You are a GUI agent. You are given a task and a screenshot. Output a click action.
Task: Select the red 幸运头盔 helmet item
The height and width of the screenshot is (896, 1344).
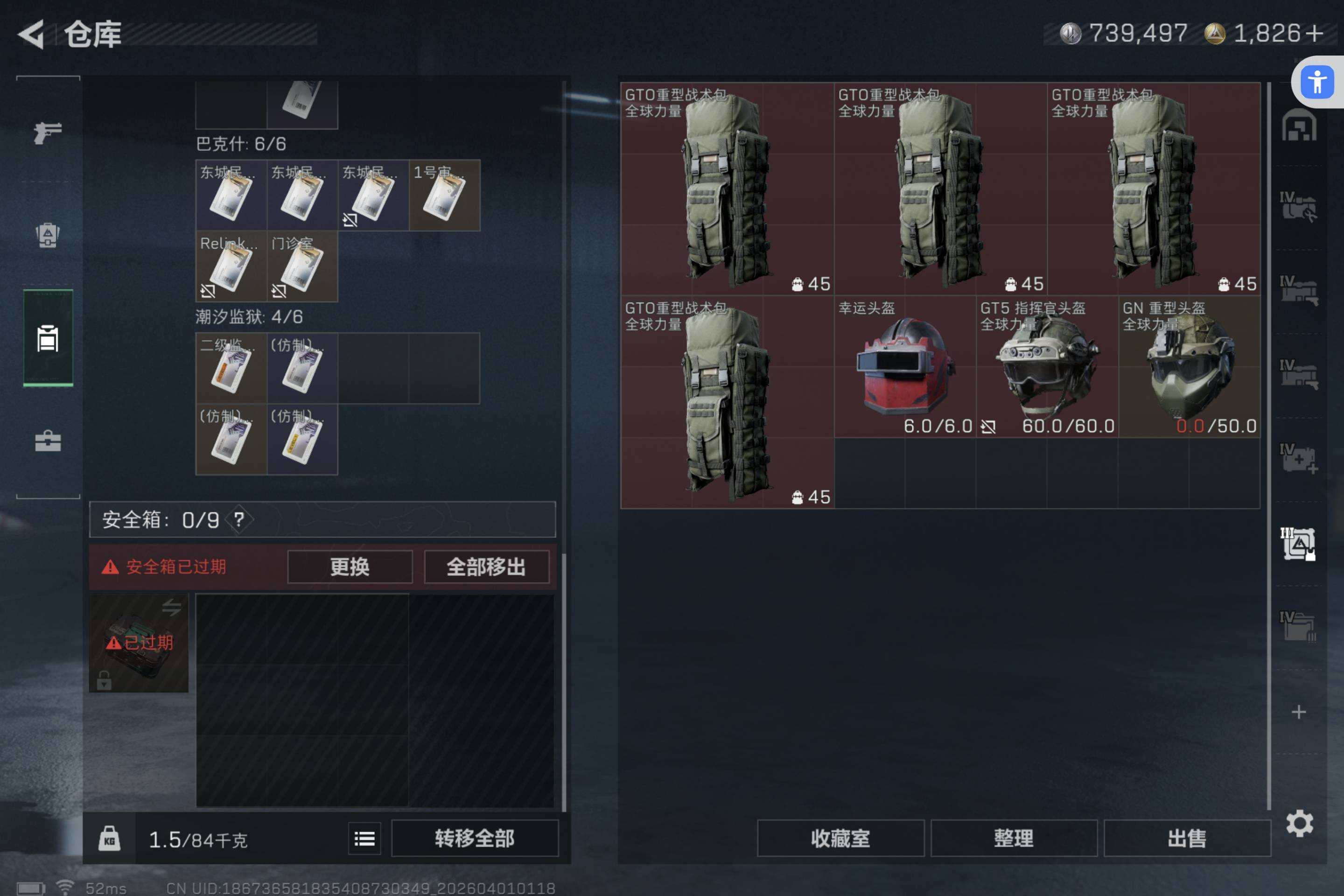905,367
